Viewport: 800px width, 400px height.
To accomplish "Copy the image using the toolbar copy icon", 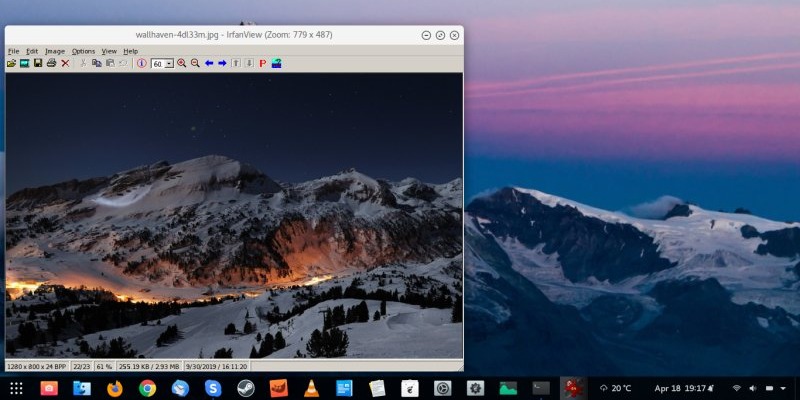I will (96, 63).
